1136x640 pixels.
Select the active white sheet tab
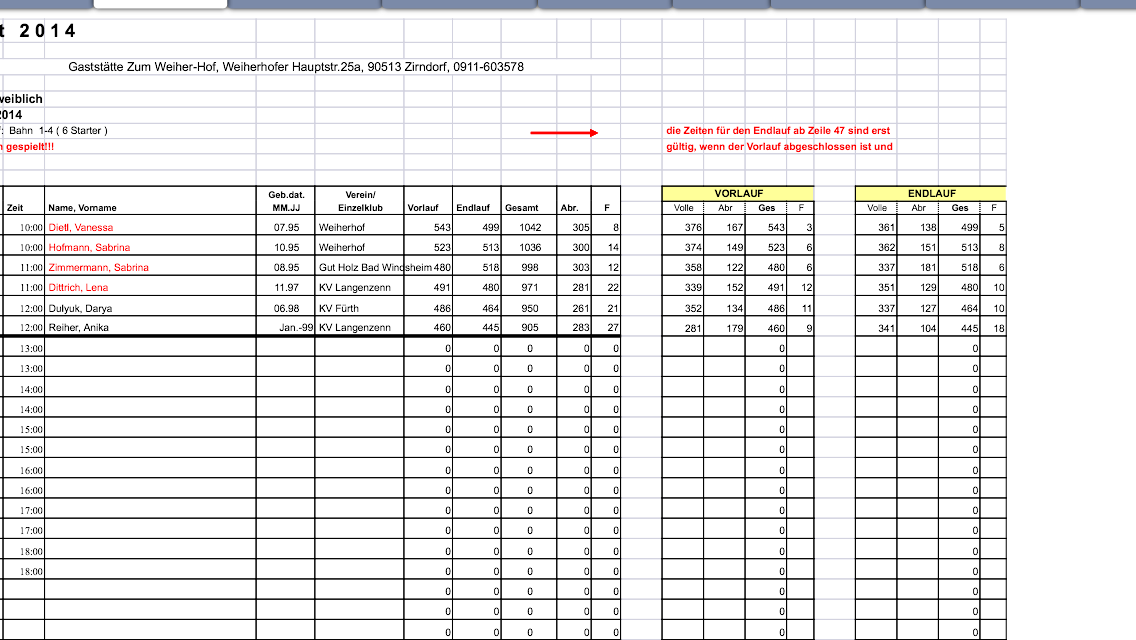pyautogui.click(x=160, y=4)
